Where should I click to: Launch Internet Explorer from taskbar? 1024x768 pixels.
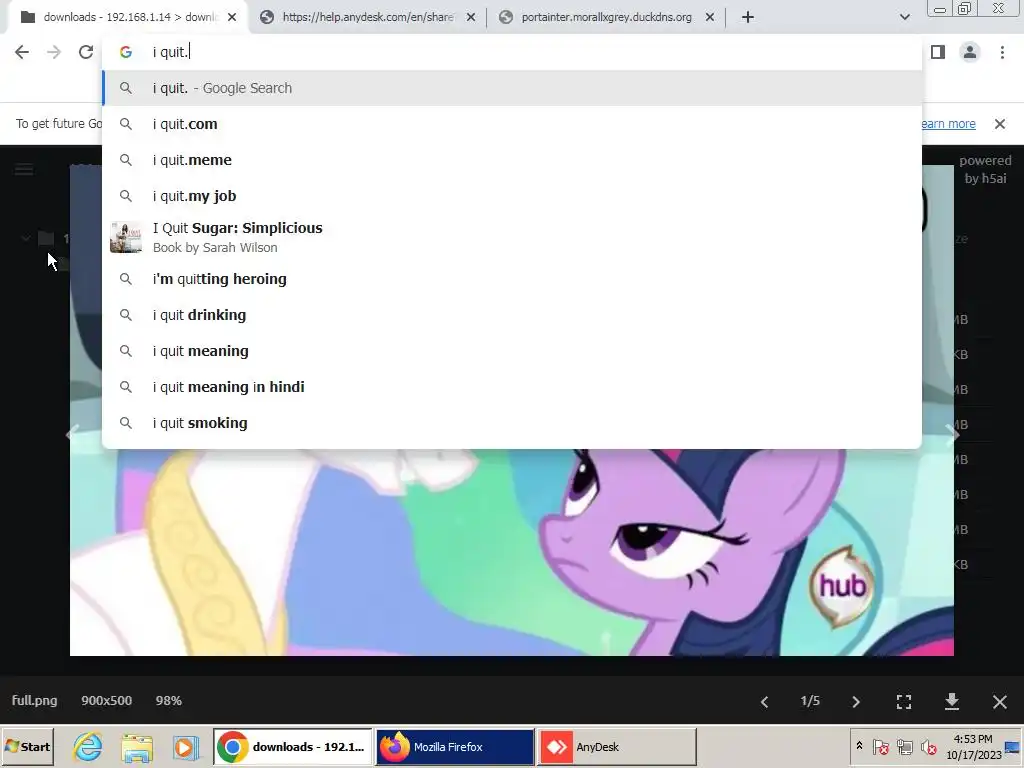(88, 746)
